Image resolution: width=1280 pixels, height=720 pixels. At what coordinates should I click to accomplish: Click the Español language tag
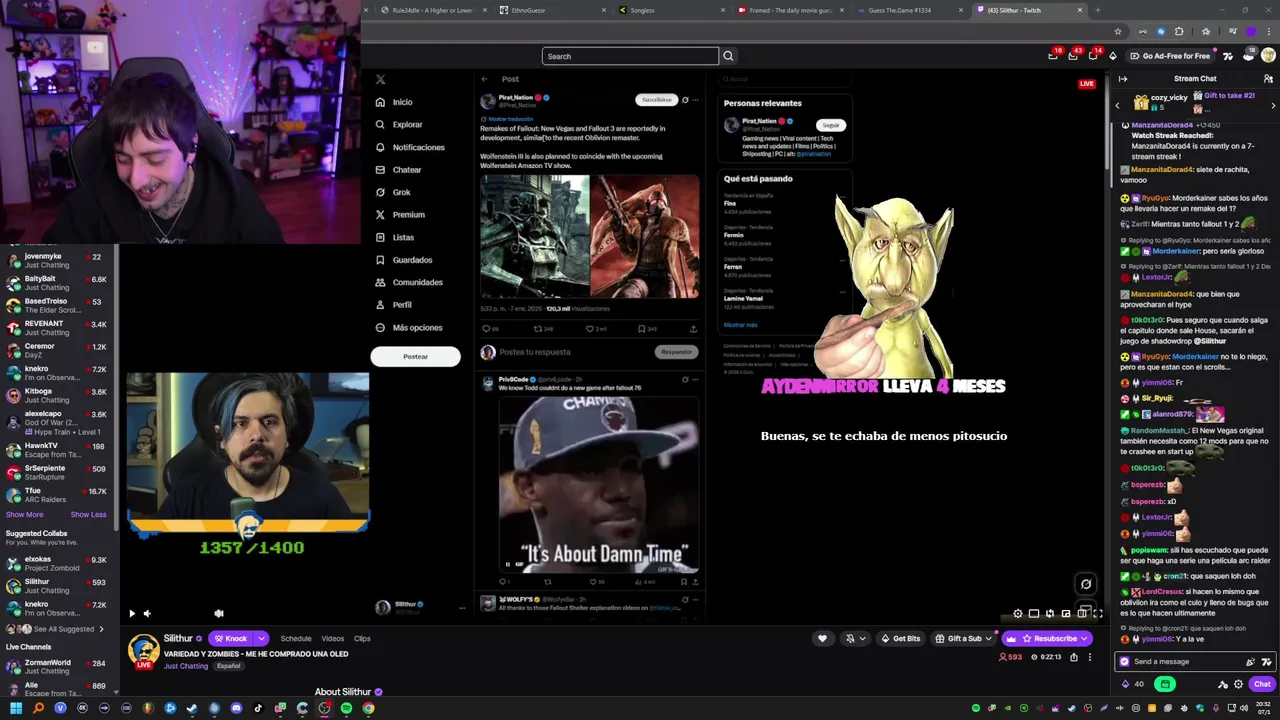[229, 665]
